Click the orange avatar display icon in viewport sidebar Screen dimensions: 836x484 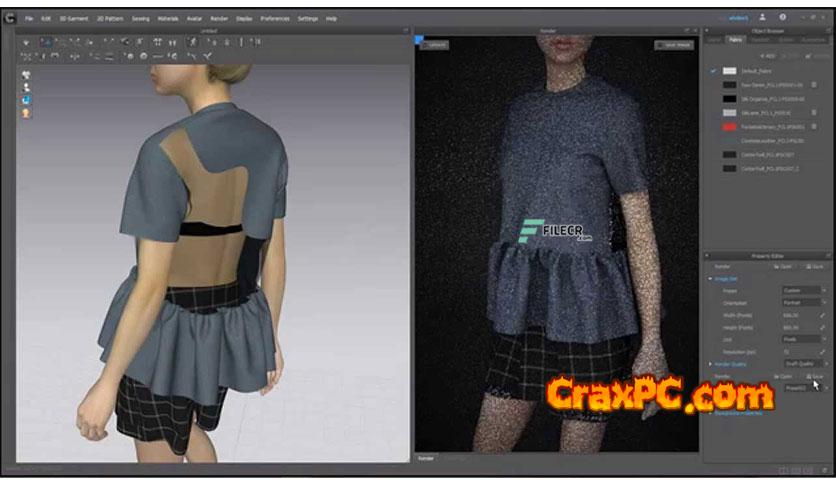pos(25,113)
